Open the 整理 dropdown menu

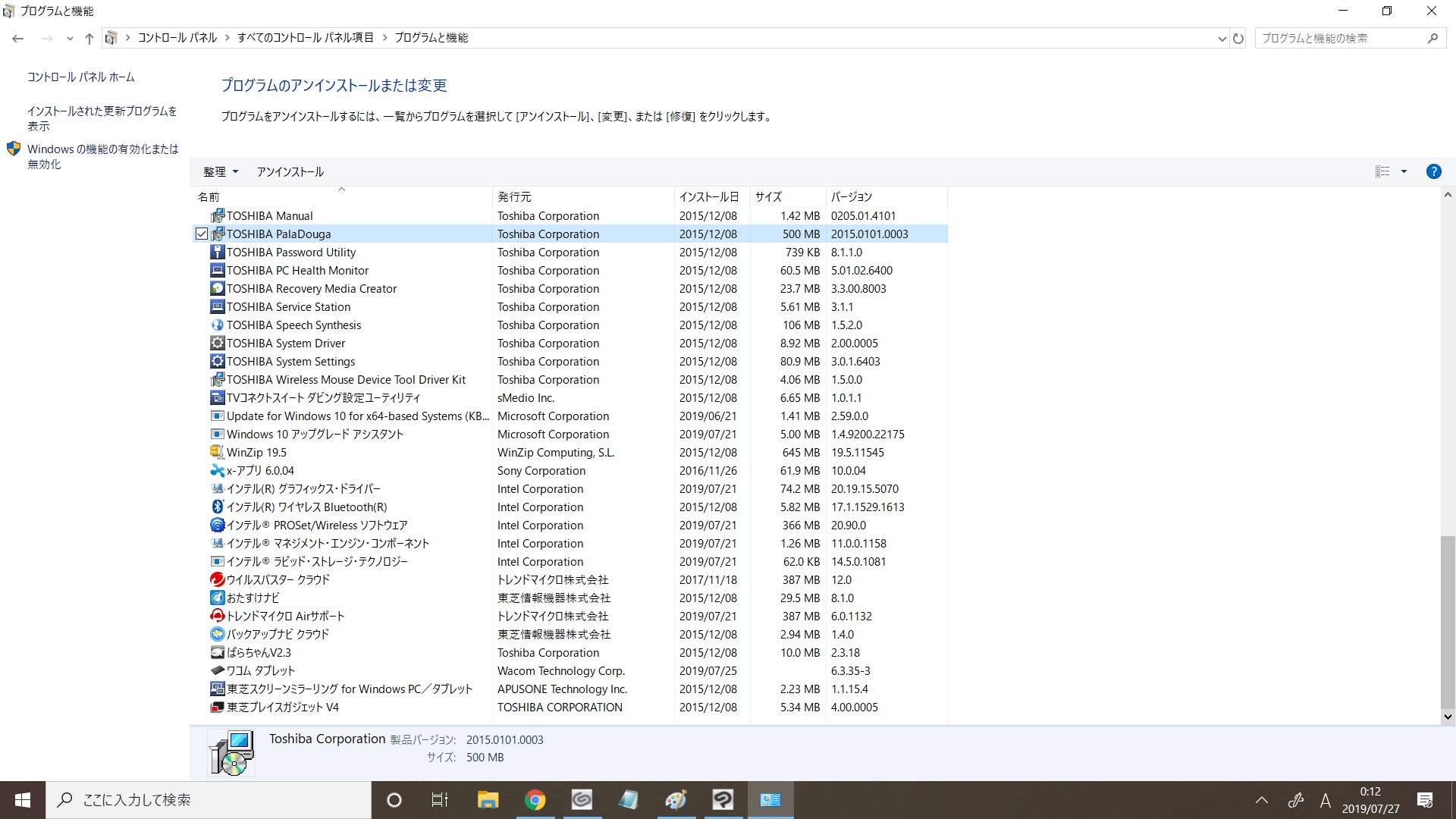coord(221,172)
